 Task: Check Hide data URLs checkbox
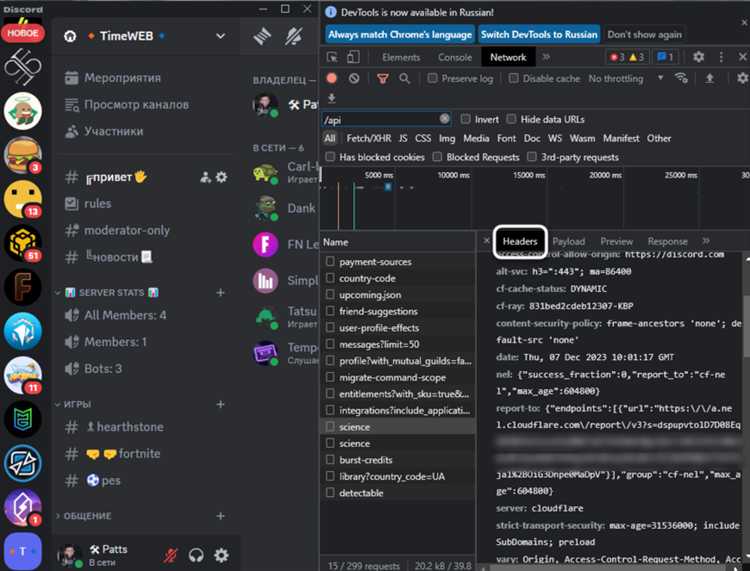coord(511,119)
